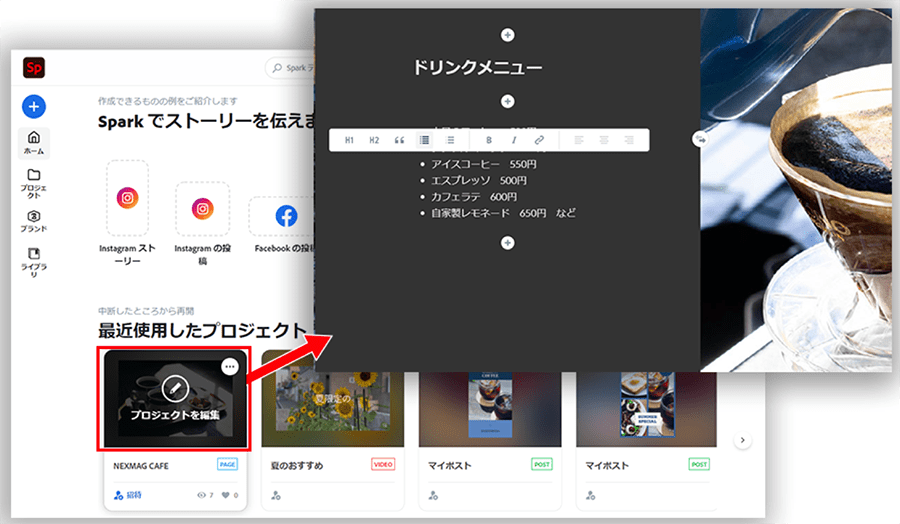The height and width of the screenshot is (524, 900).
Task: Toggle the bulleted list format
Action: tap(424, 140)
